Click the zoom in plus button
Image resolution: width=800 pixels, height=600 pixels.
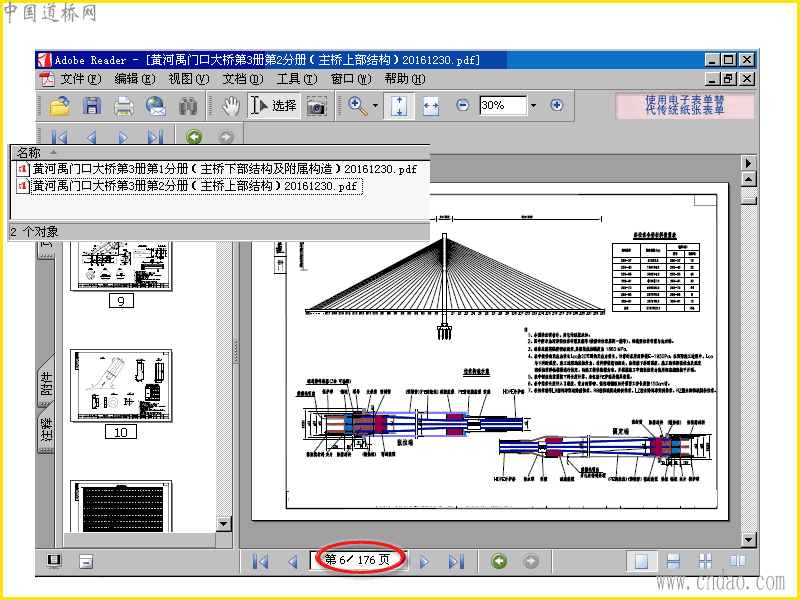557,105
